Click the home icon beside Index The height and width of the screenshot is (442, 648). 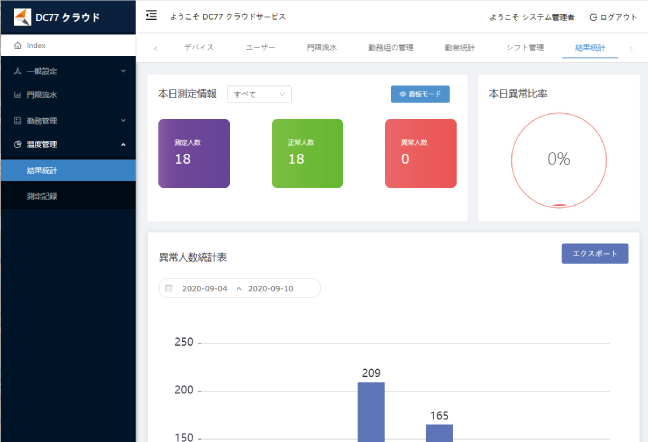[x=18, y=46]
